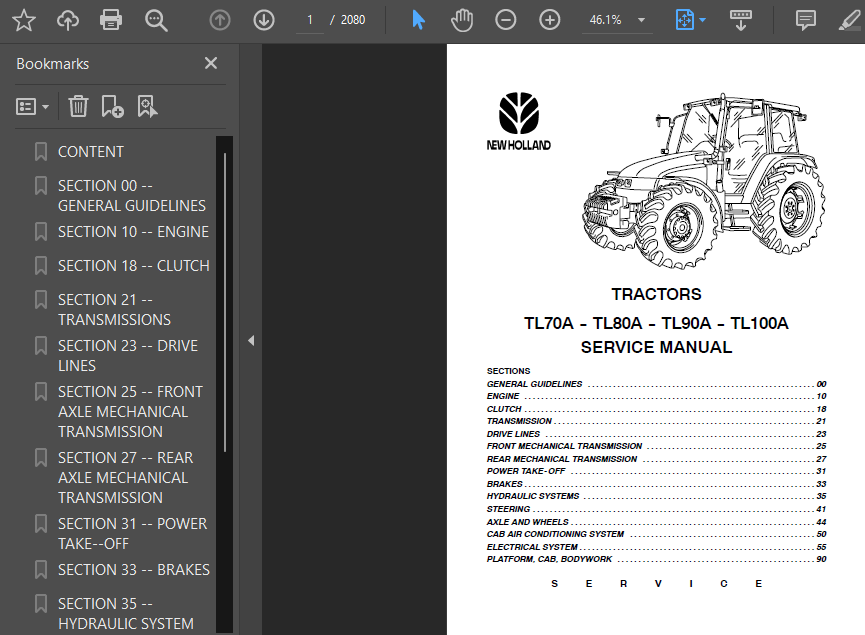Open SECTION 31 POWER TAKE-OFF bookmark
The image size is (865, 635).
coord(132,533)
